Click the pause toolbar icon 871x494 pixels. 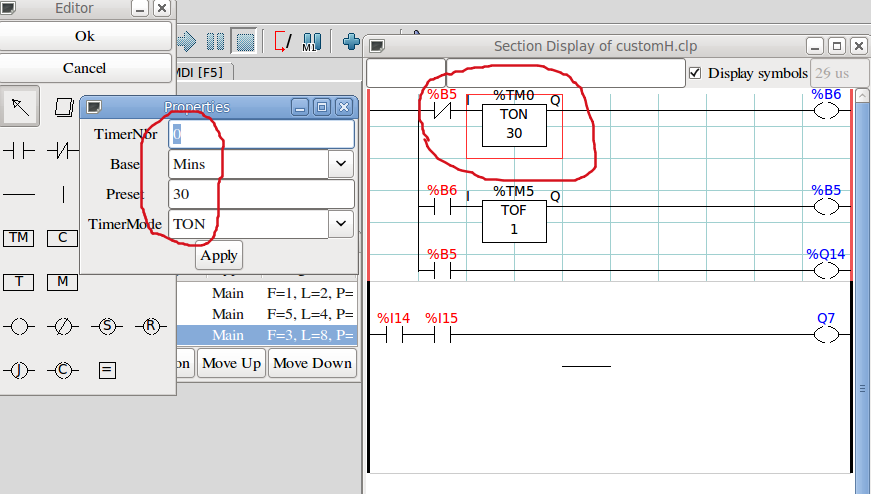point(215,42)
